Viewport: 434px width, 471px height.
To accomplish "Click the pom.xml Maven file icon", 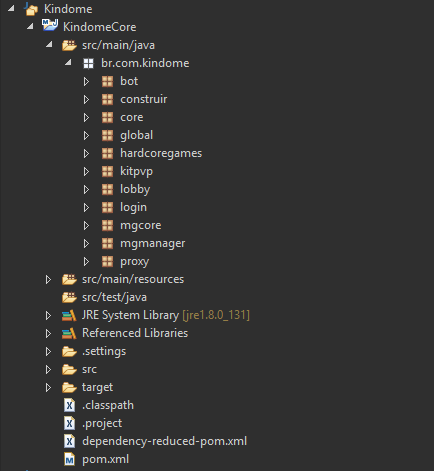I will point(69,459).
